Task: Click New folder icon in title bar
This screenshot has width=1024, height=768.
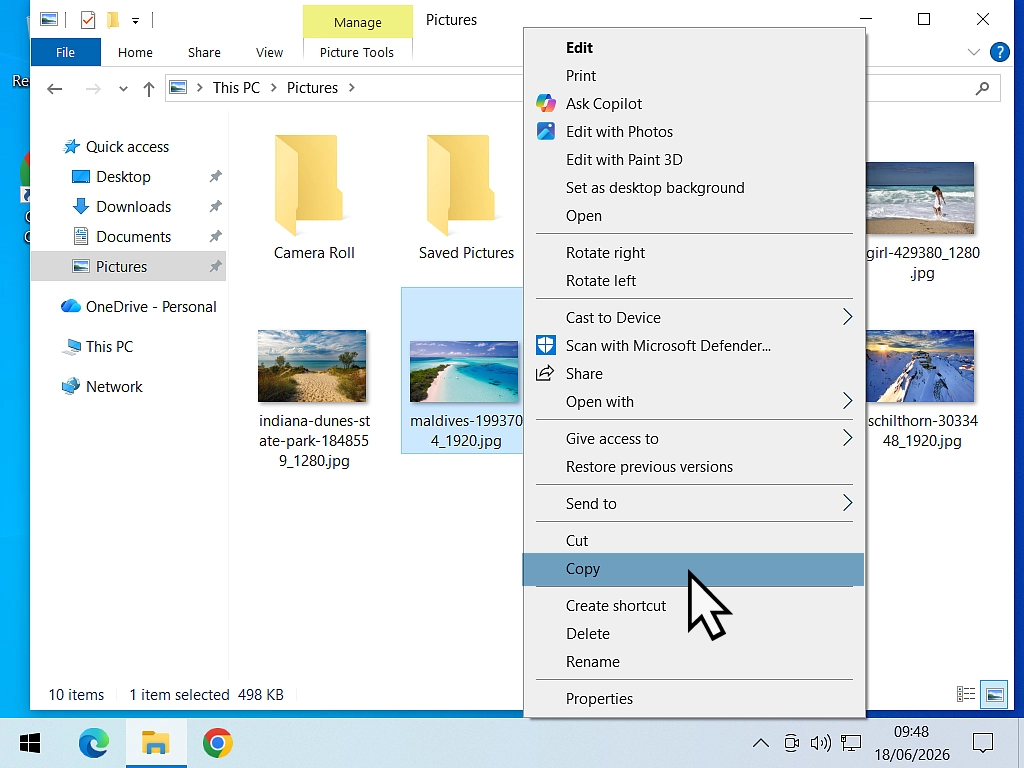Action: pos(113,20)
